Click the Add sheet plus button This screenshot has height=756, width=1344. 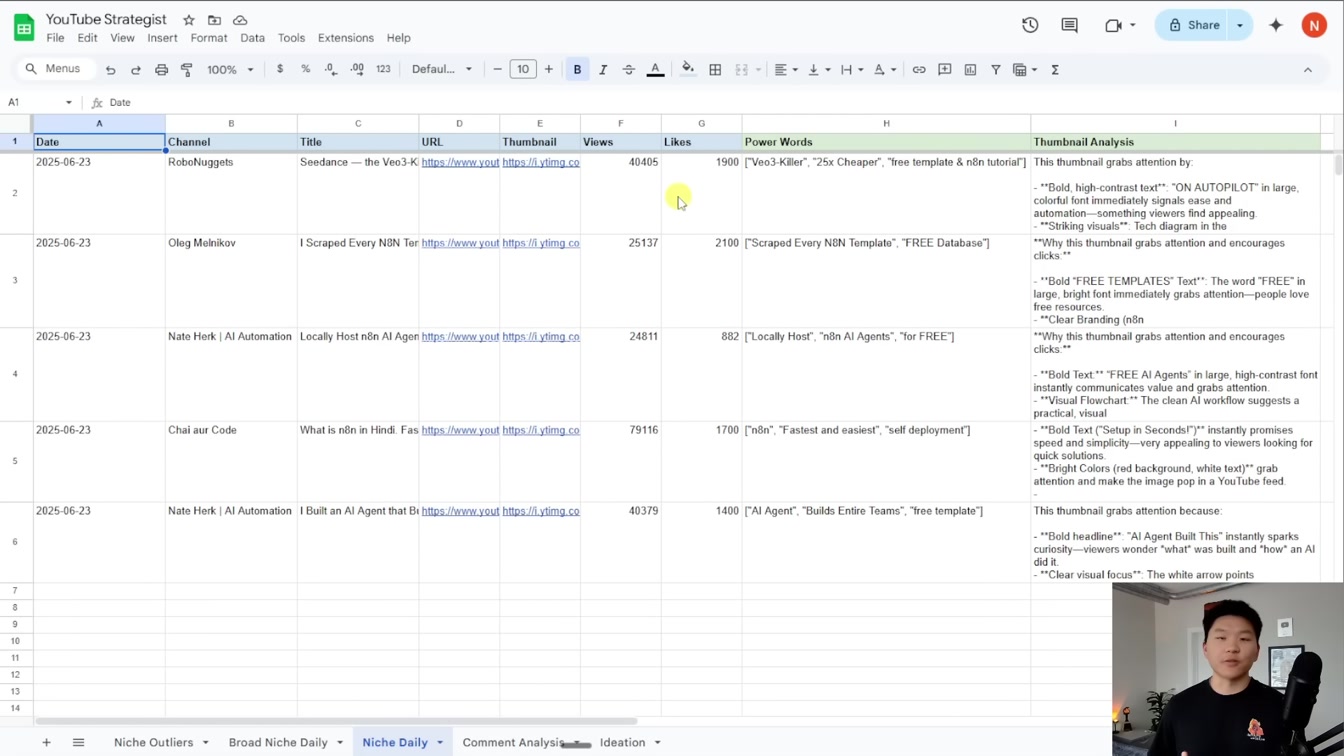click(46, 742)
